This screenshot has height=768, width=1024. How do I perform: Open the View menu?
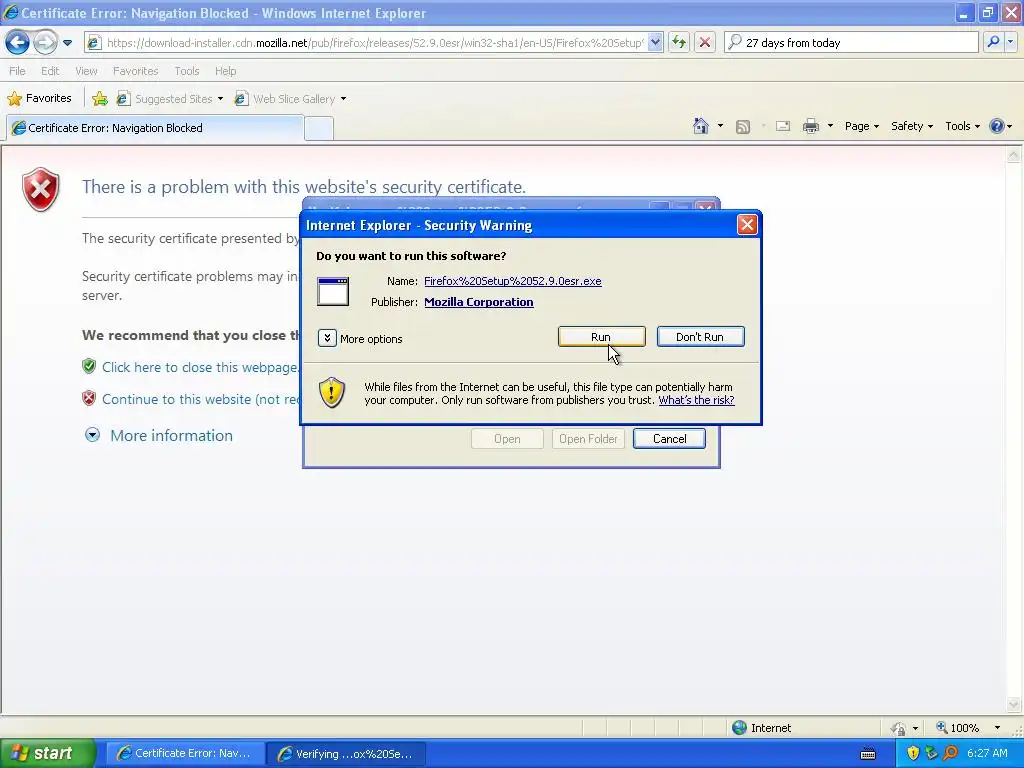(86, 71)
